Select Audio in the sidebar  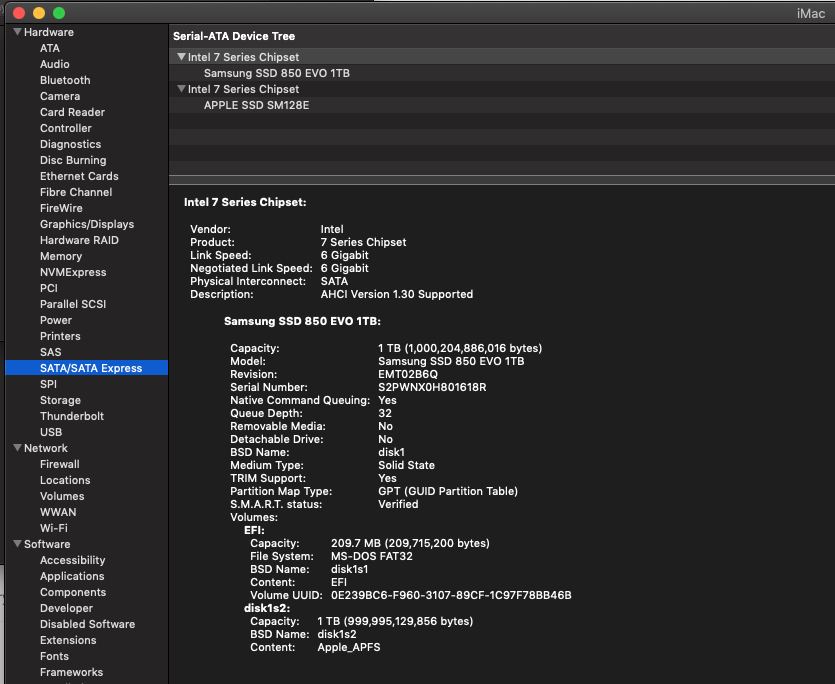(x=54, y=64)
